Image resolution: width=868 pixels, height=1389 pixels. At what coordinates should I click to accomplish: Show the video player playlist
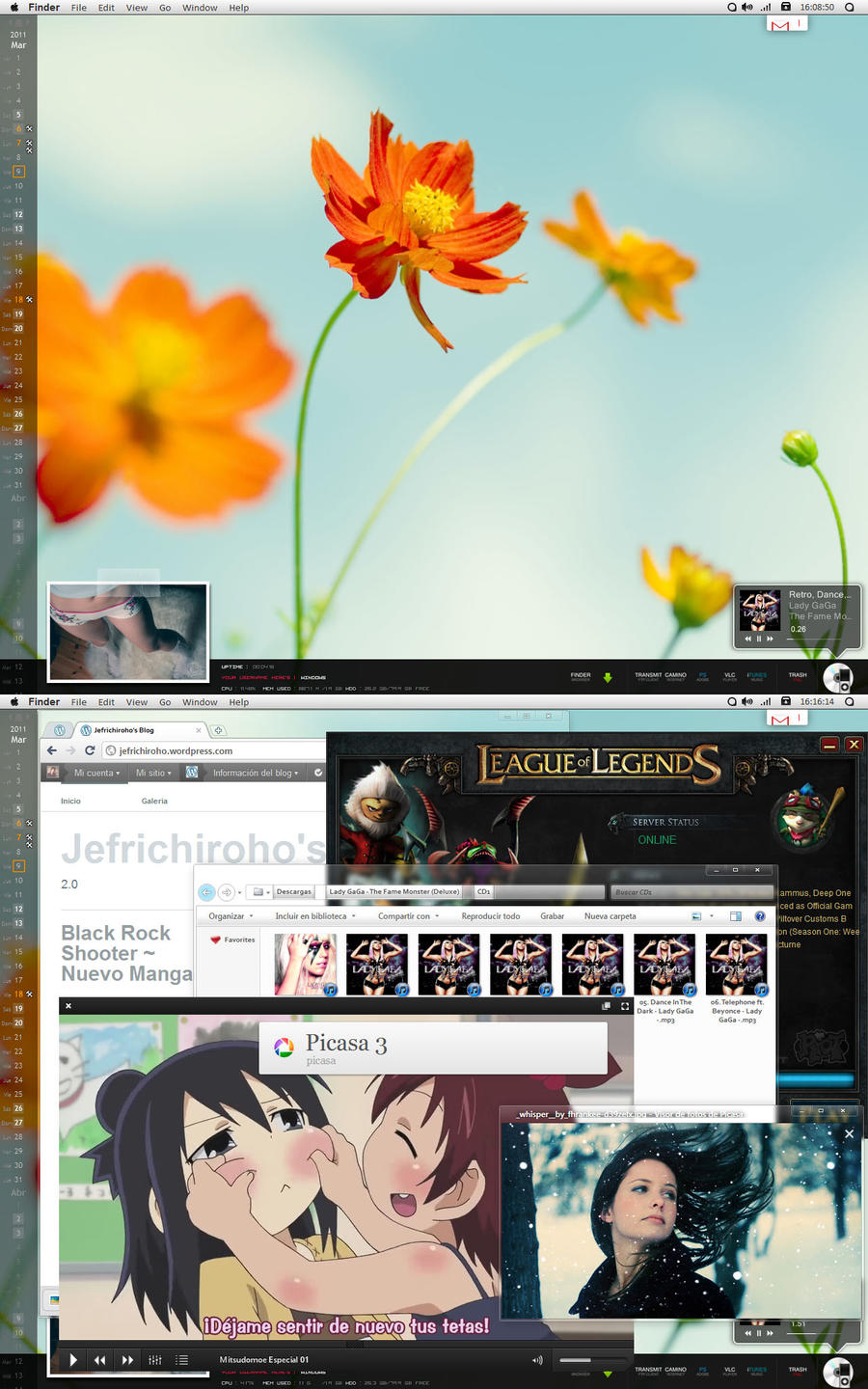coord(181,1360)
